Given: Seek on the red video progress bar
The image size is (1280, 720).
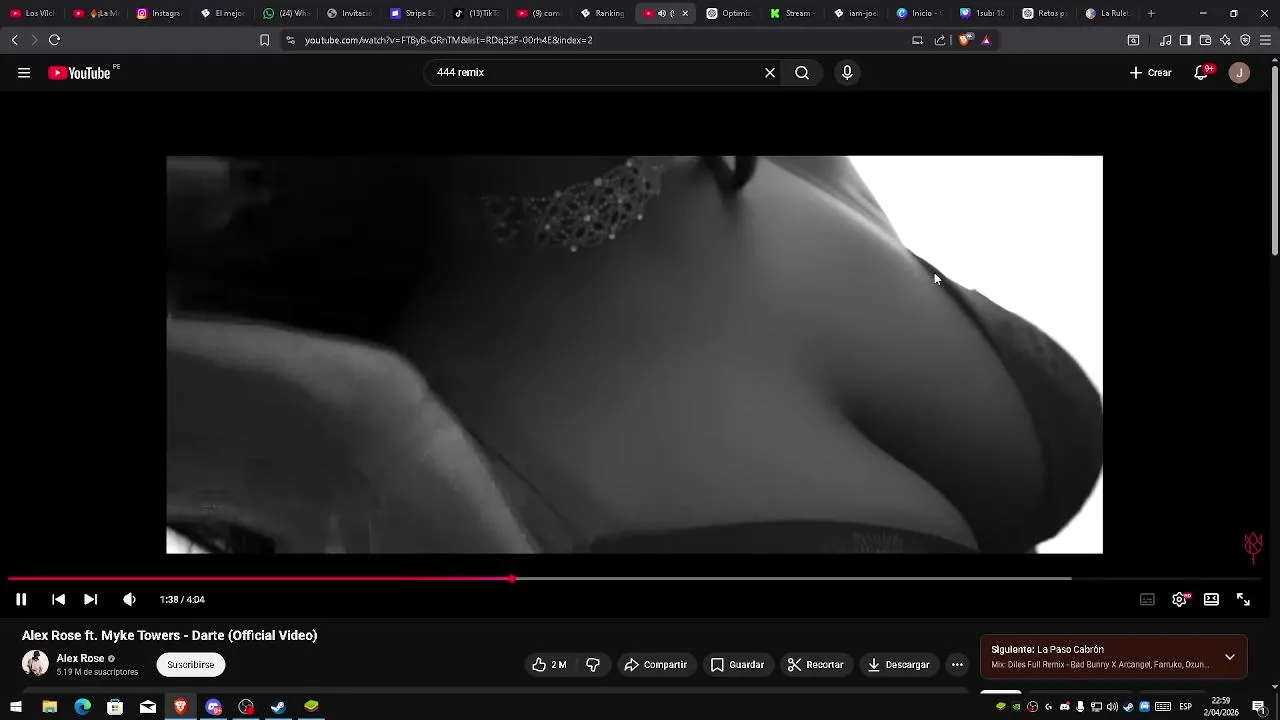Looking at the screenshot, I should [260, 578].
